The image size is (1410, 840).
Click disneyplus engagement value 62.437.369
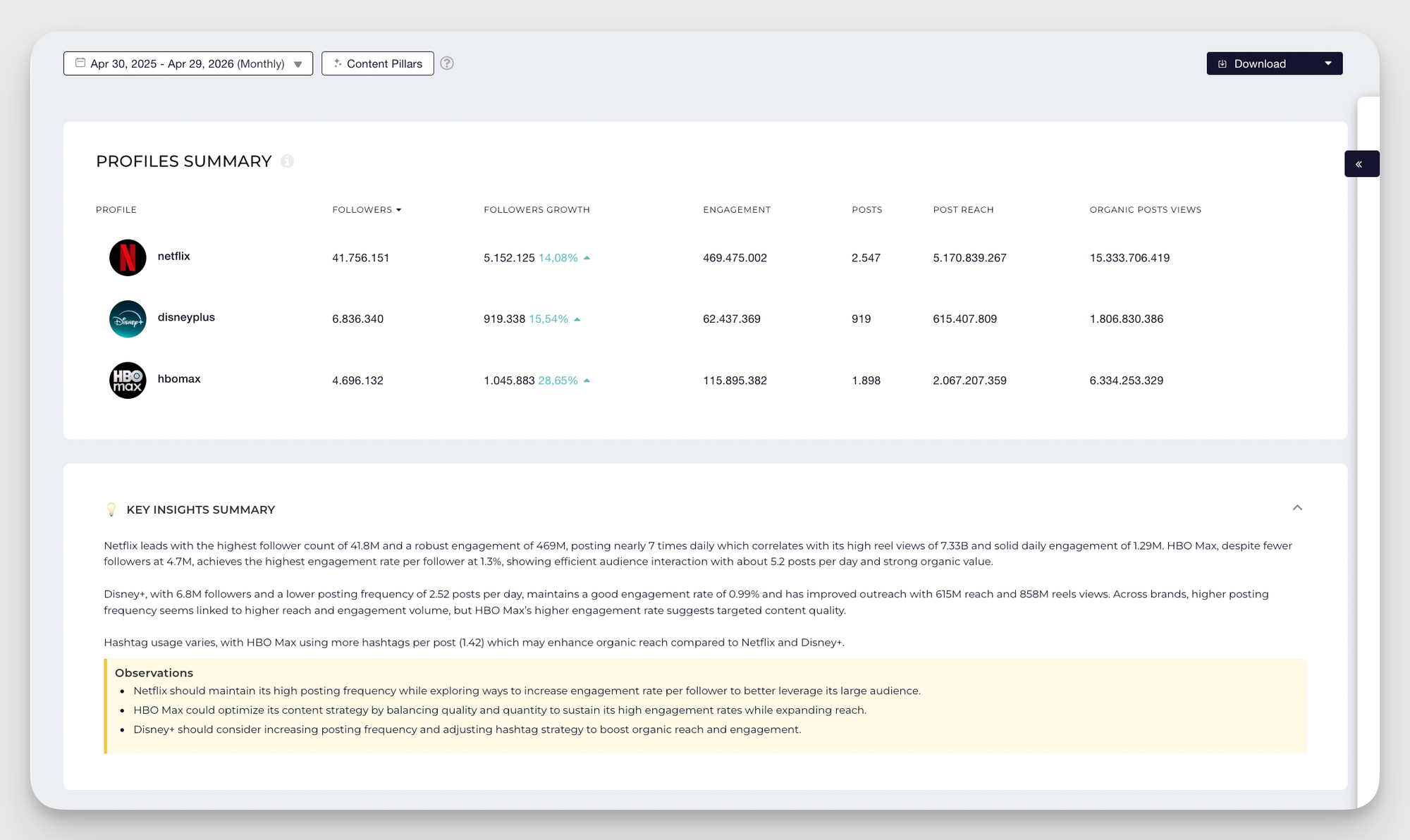tap(732, 319)
